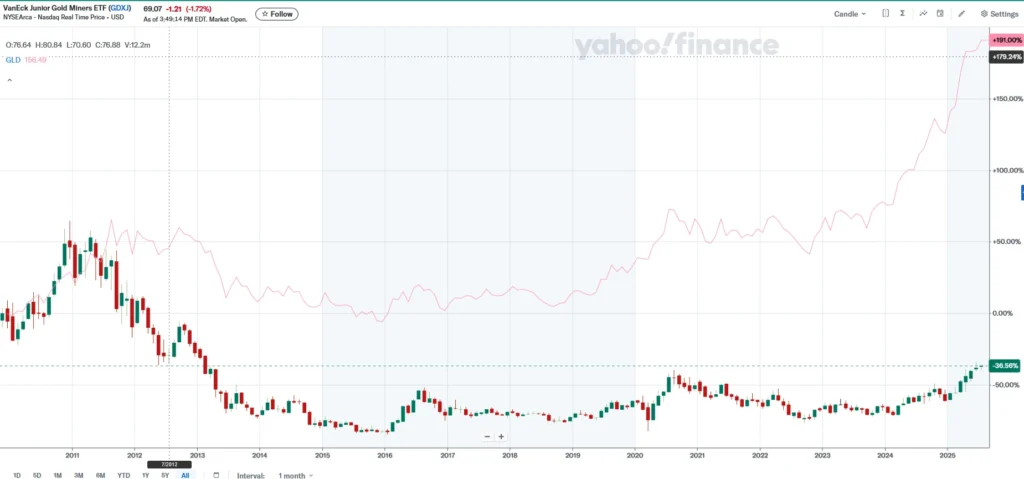This screenshot has width=1024, height=479.
Task: Click the comparison line chart icon
Action: (924, 14)
